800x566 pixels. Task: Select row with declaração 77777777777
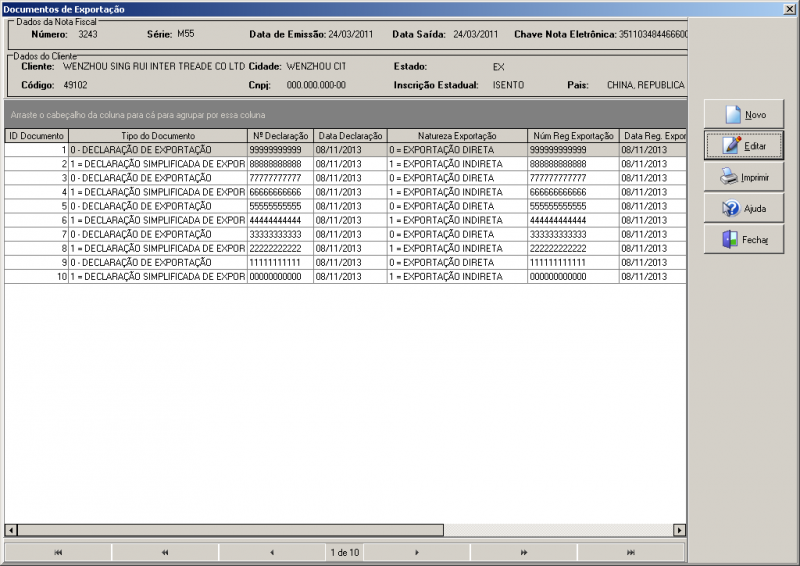345,178
